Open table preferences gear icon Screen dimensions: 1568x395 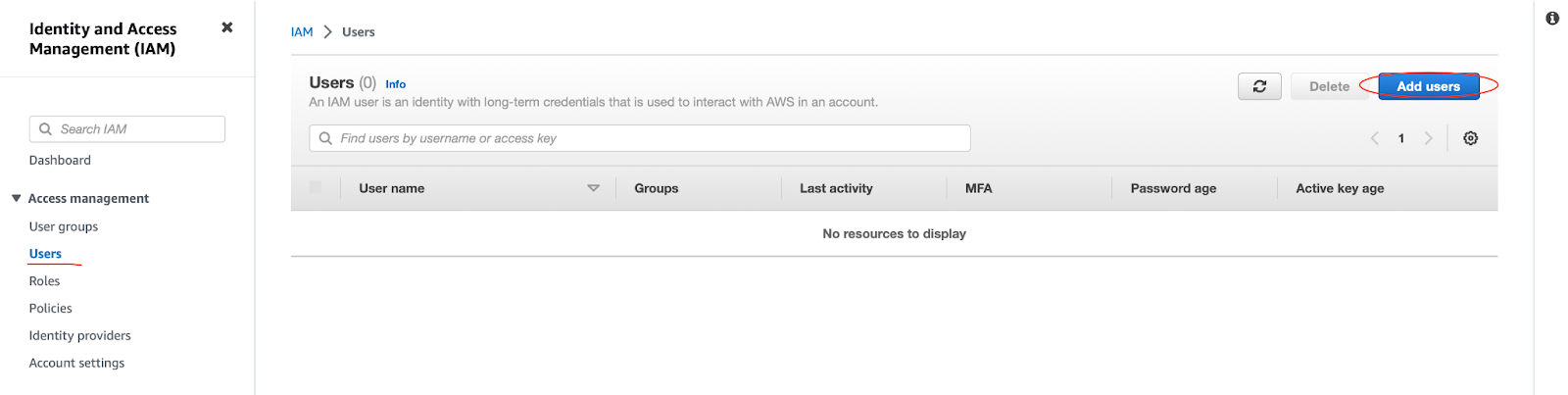[1470, 138]
